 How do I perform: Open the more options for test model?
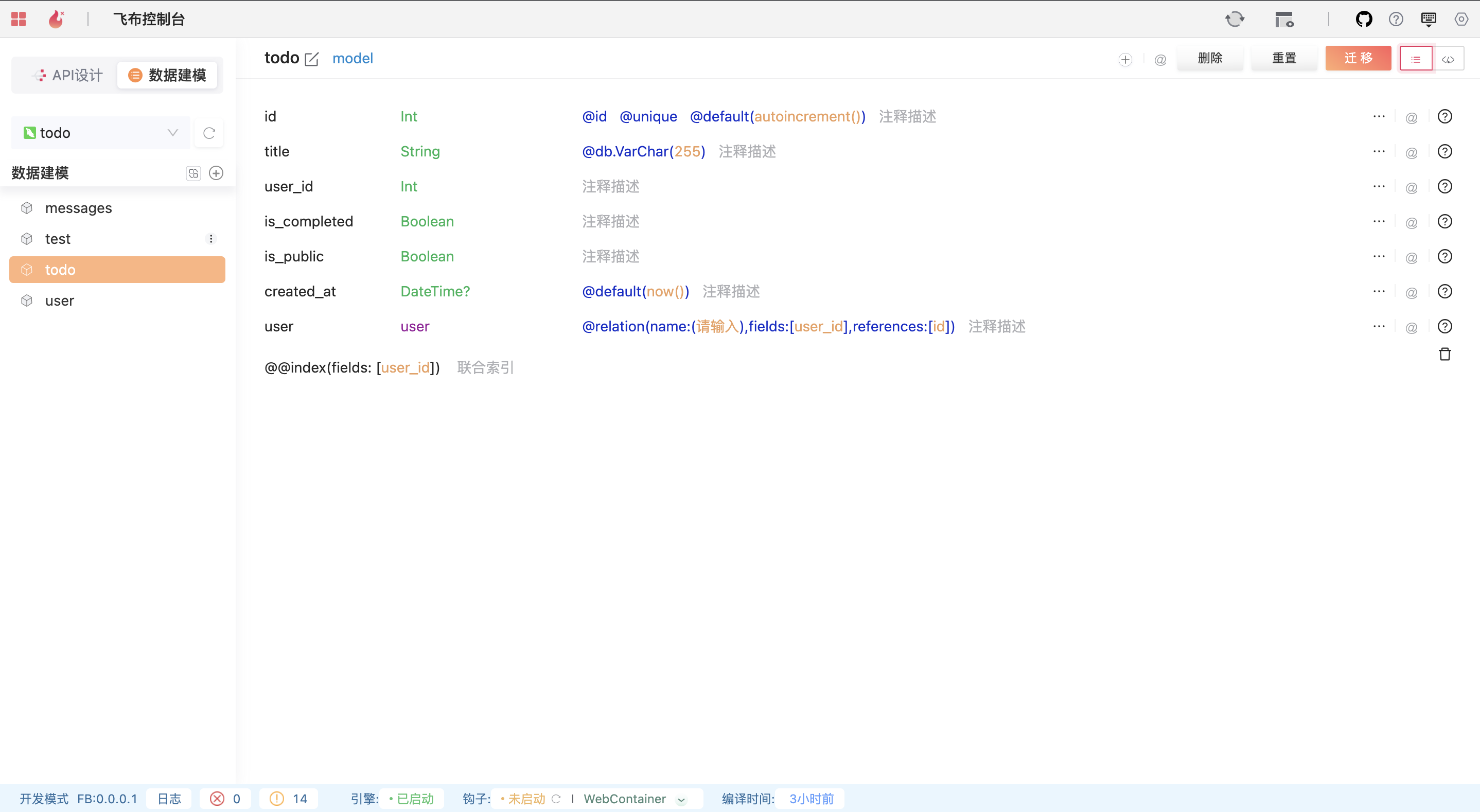pyautogui.click(x=211, y=238)
